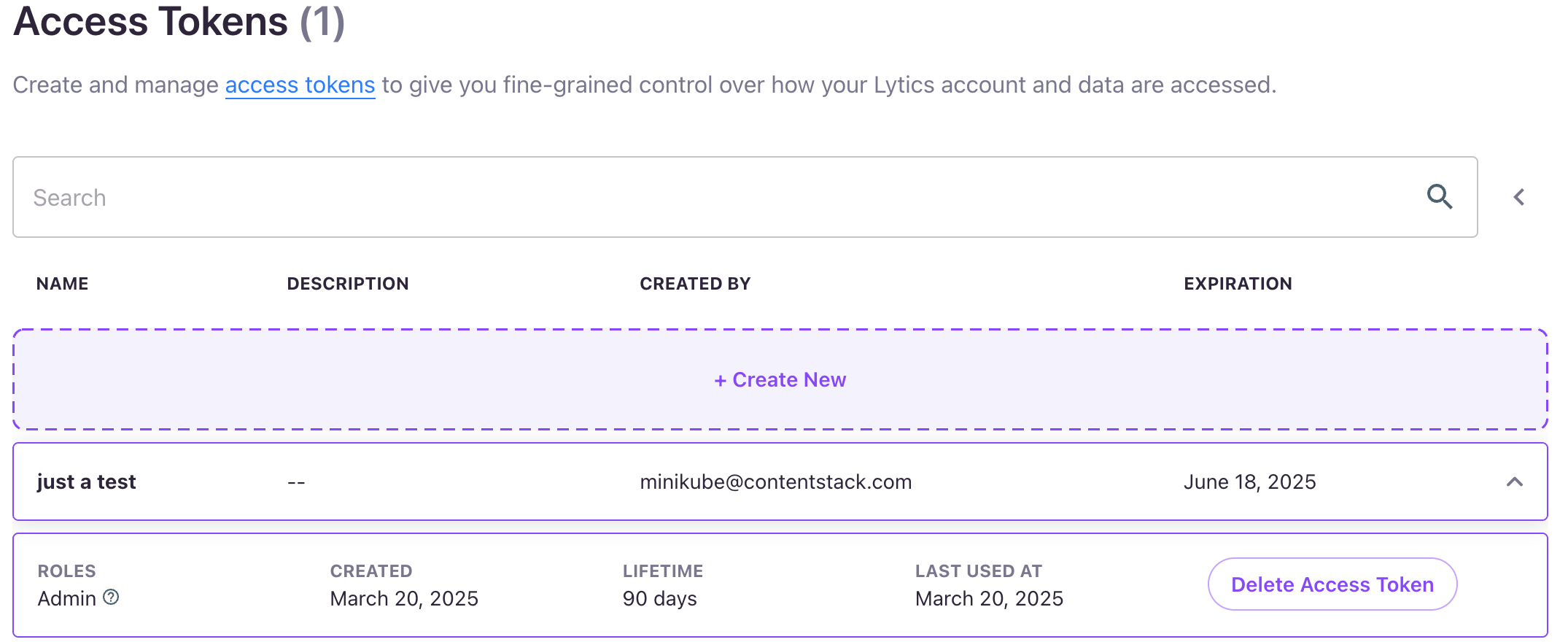Click the June 18, 2025 expiration date
Image resolution: width=1568 pixels, height=642 pixels.
tap(1249, 482)
